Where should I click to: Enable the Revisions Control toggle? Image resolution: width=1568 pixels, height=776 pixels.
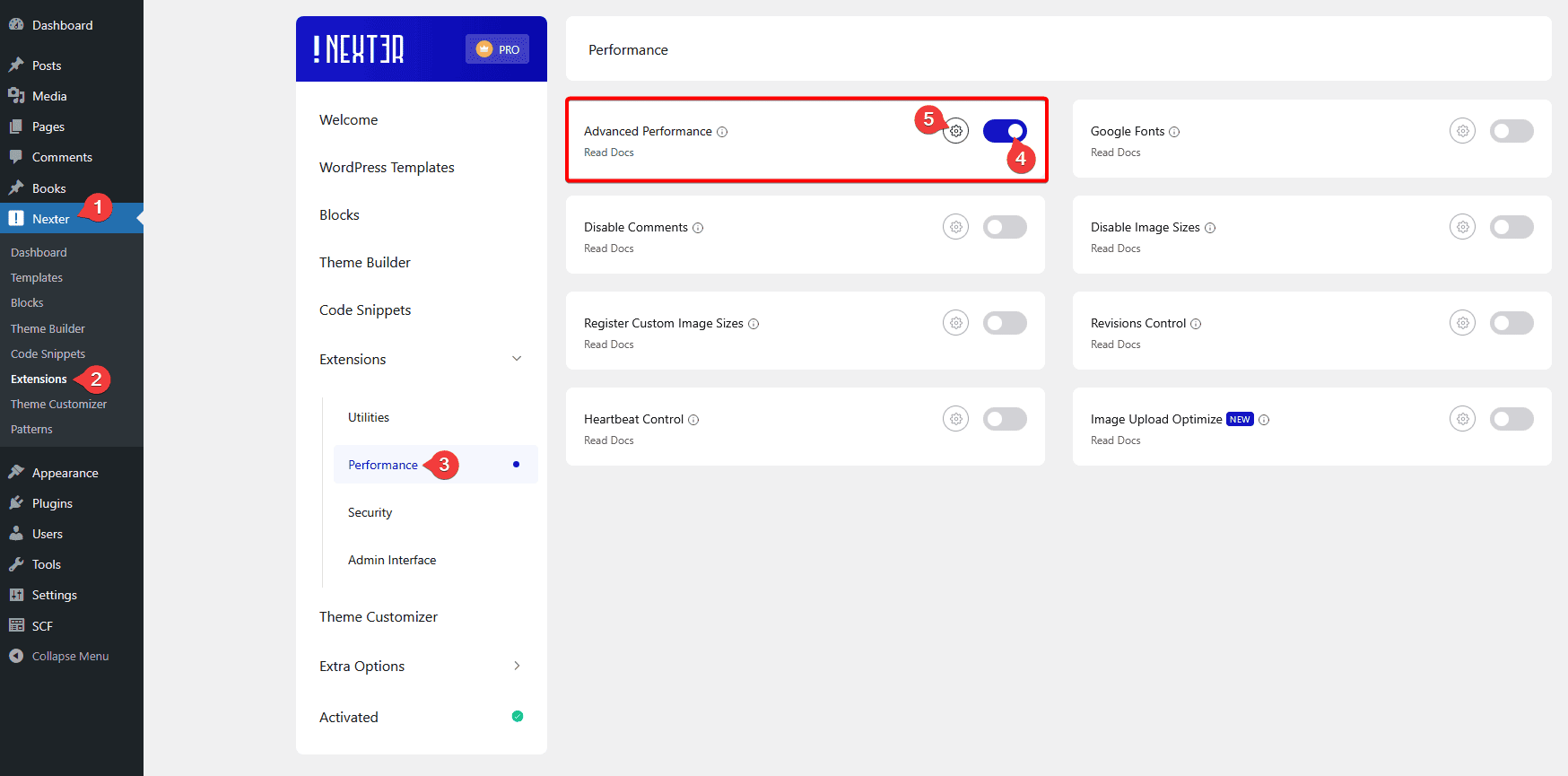pyautogui.click(x=1511, y=323)
